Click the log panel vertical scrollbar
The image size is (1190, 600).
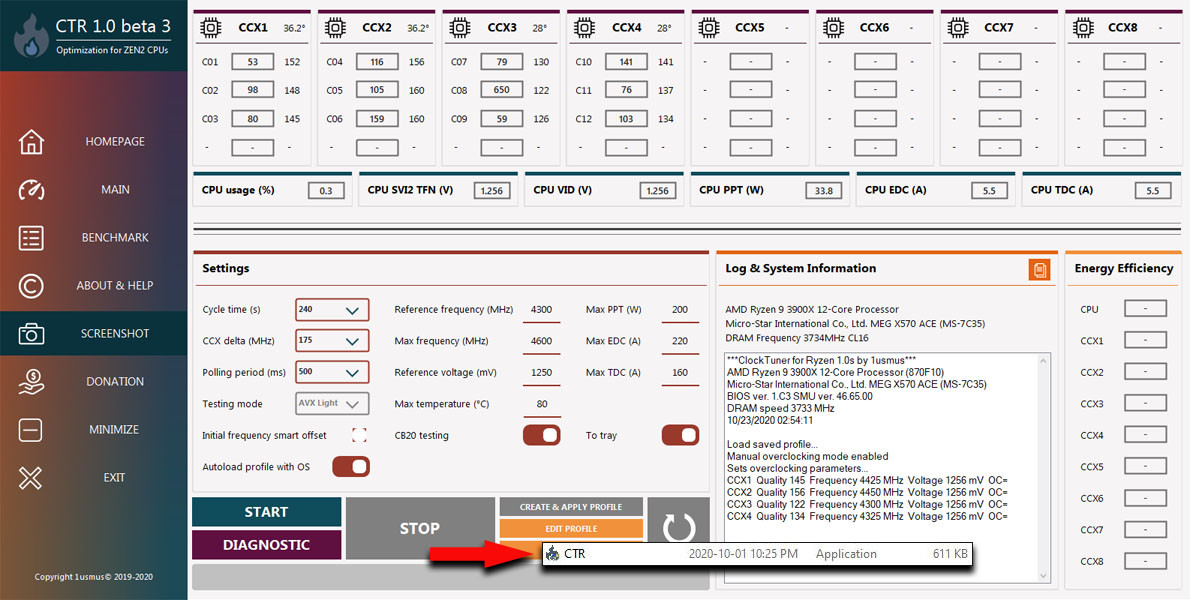pos(1044,467)
